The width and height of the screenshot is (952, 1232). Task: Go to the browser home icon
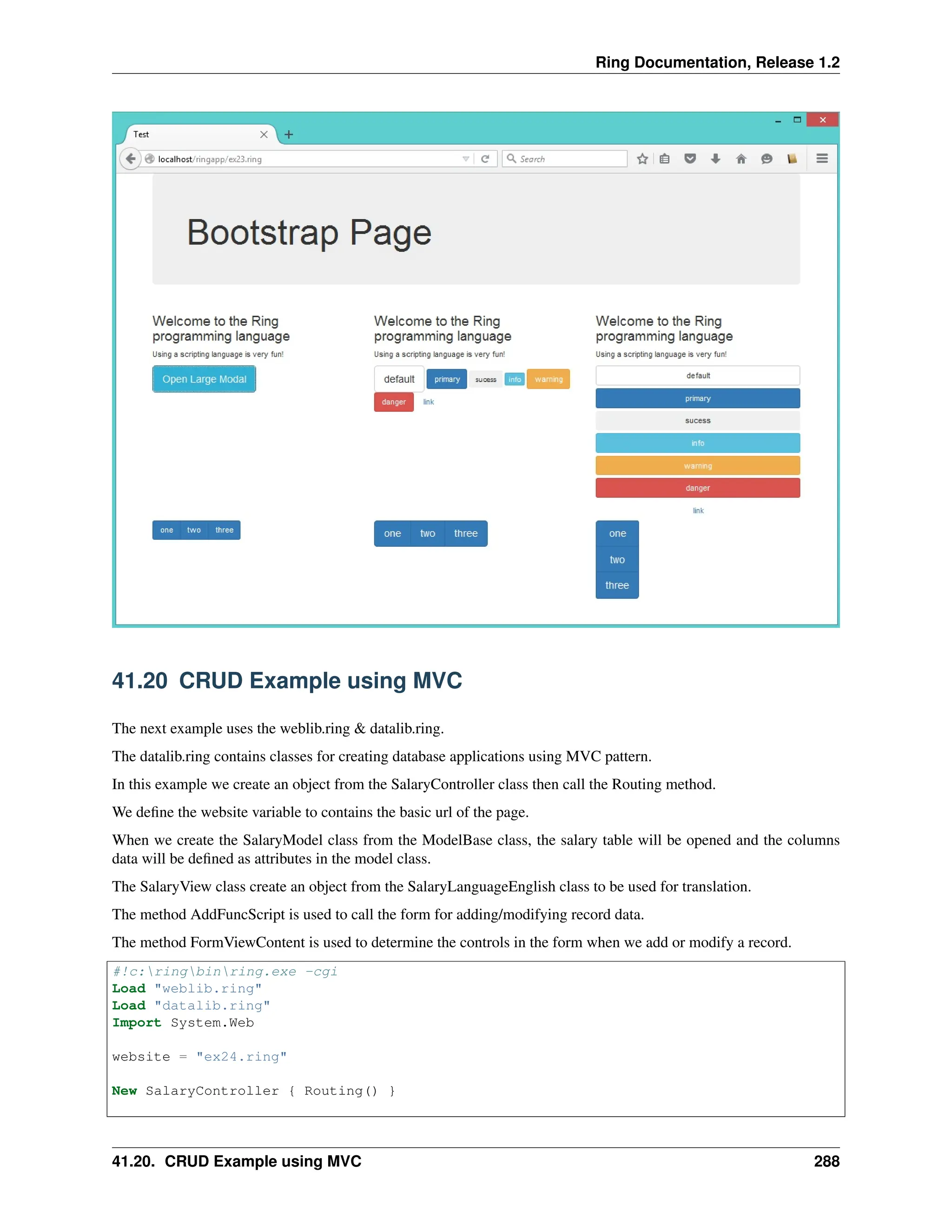pos(741,159)
